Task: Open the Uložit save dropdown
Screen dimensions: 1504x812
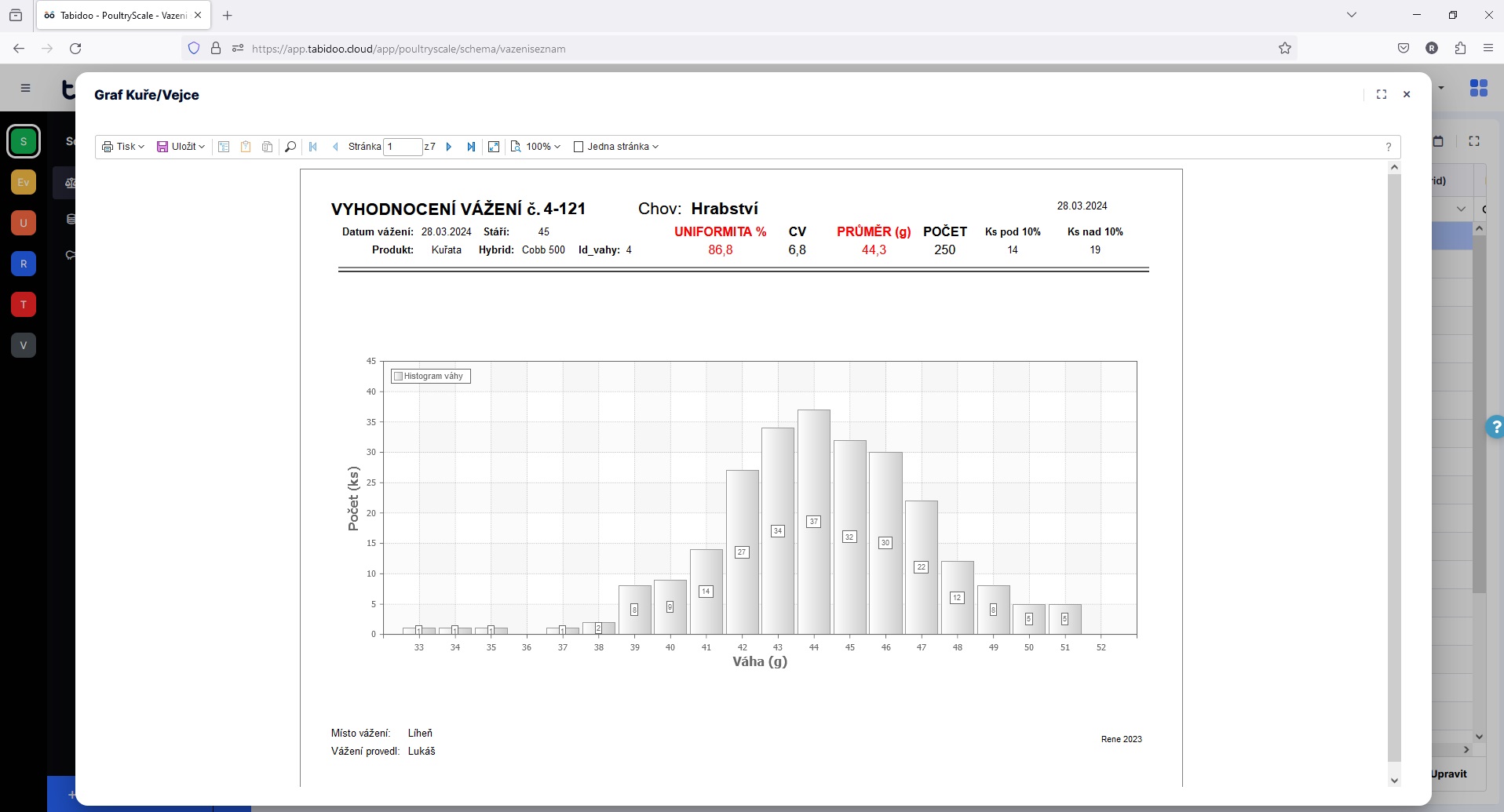Action: coord(181,147)
